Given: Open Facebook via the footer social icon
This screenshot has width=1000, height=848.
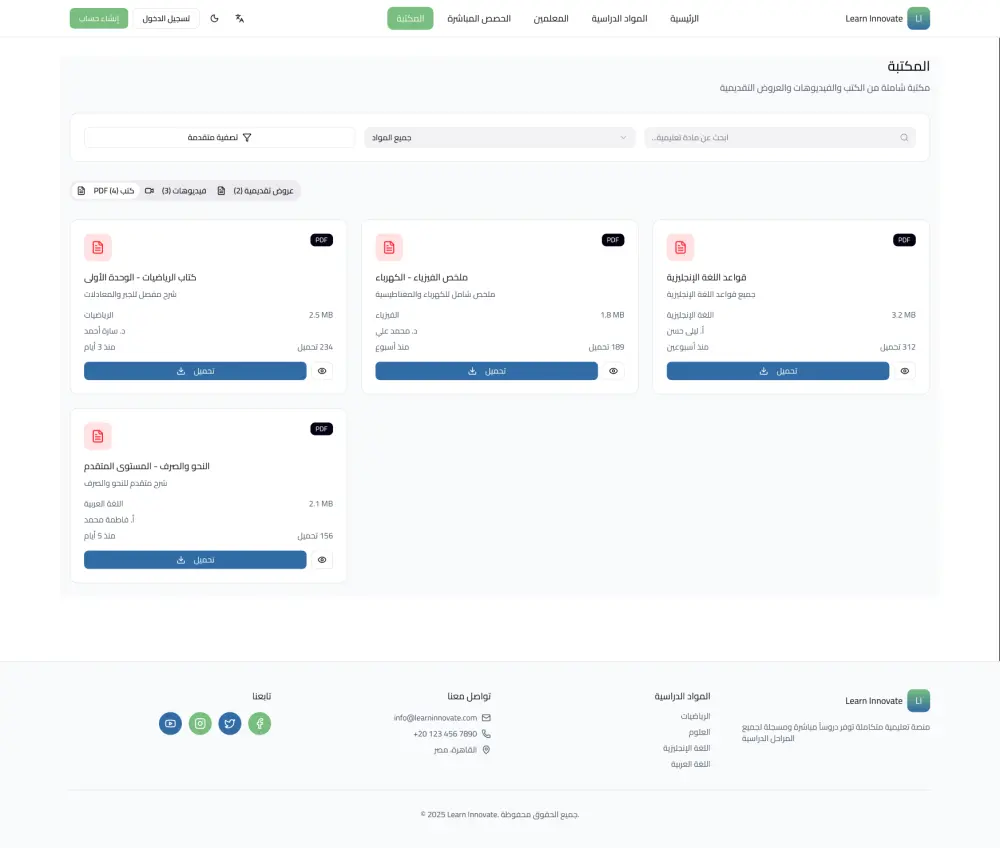Looking at the screenshot, I should click(x=260, y=723).
